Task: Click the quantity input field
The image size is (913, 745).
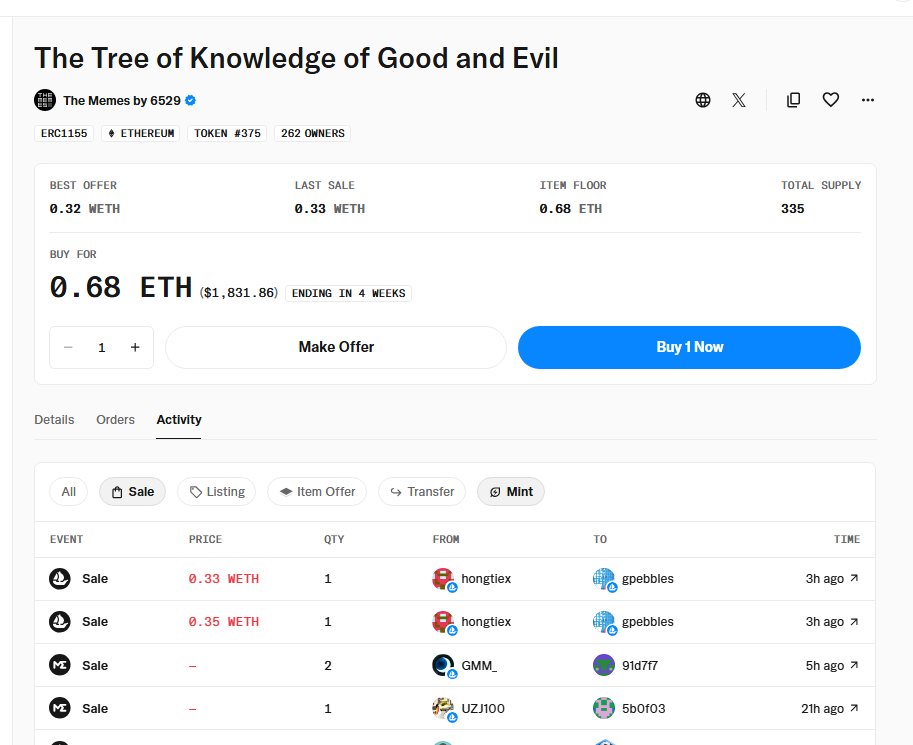Action: 101,347
